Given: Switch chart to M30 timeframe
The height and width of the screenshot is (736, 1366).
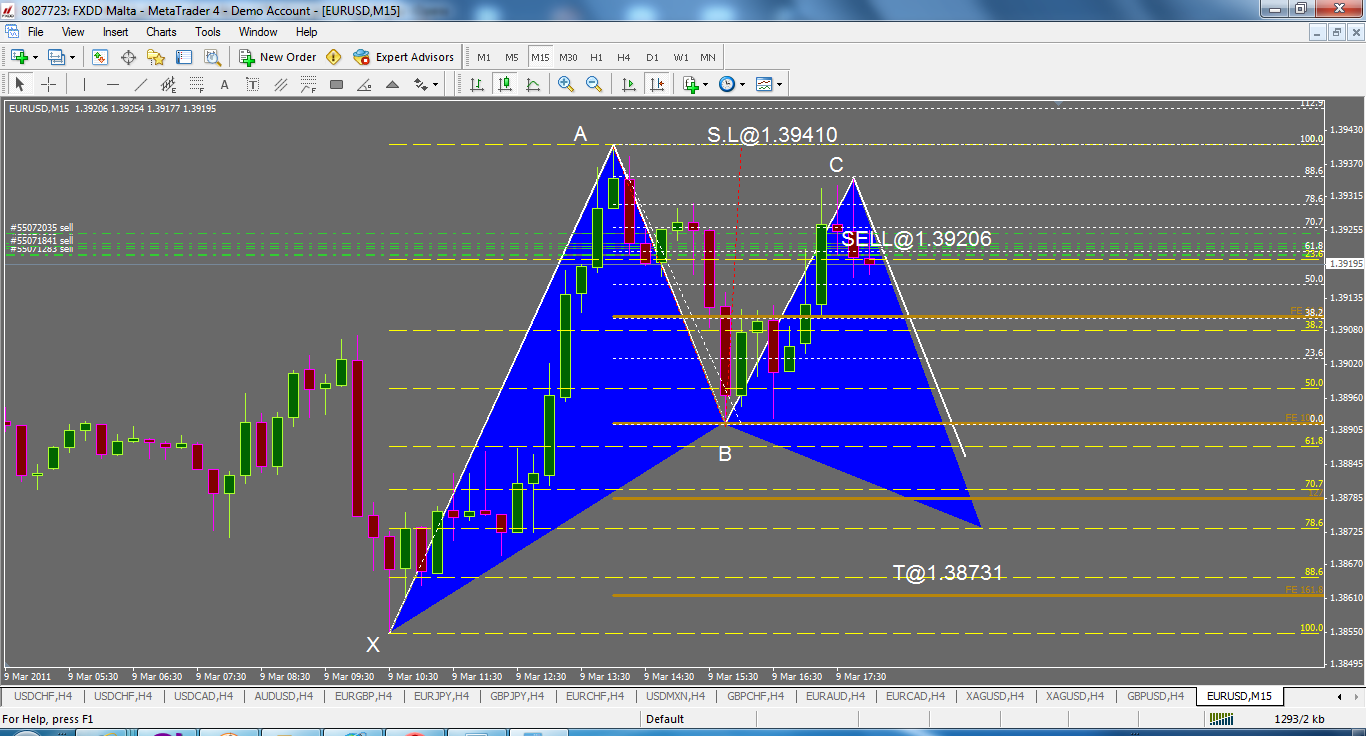Looking at the screenshot, I should (568, 57).
